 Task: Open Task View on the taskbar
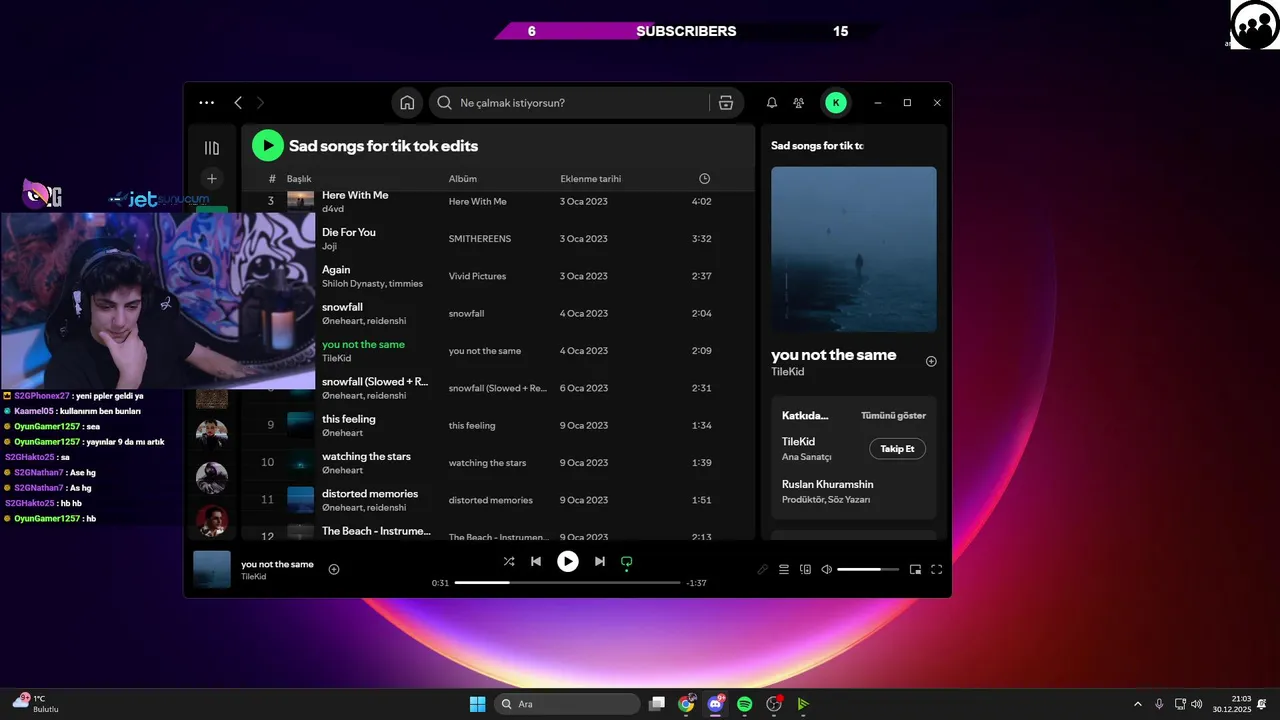pos(657,704)
